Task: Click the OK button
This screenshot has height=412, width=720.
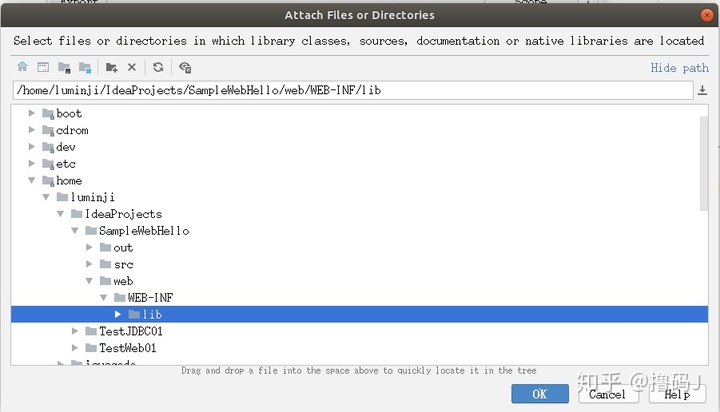Action: pos(540,394)
